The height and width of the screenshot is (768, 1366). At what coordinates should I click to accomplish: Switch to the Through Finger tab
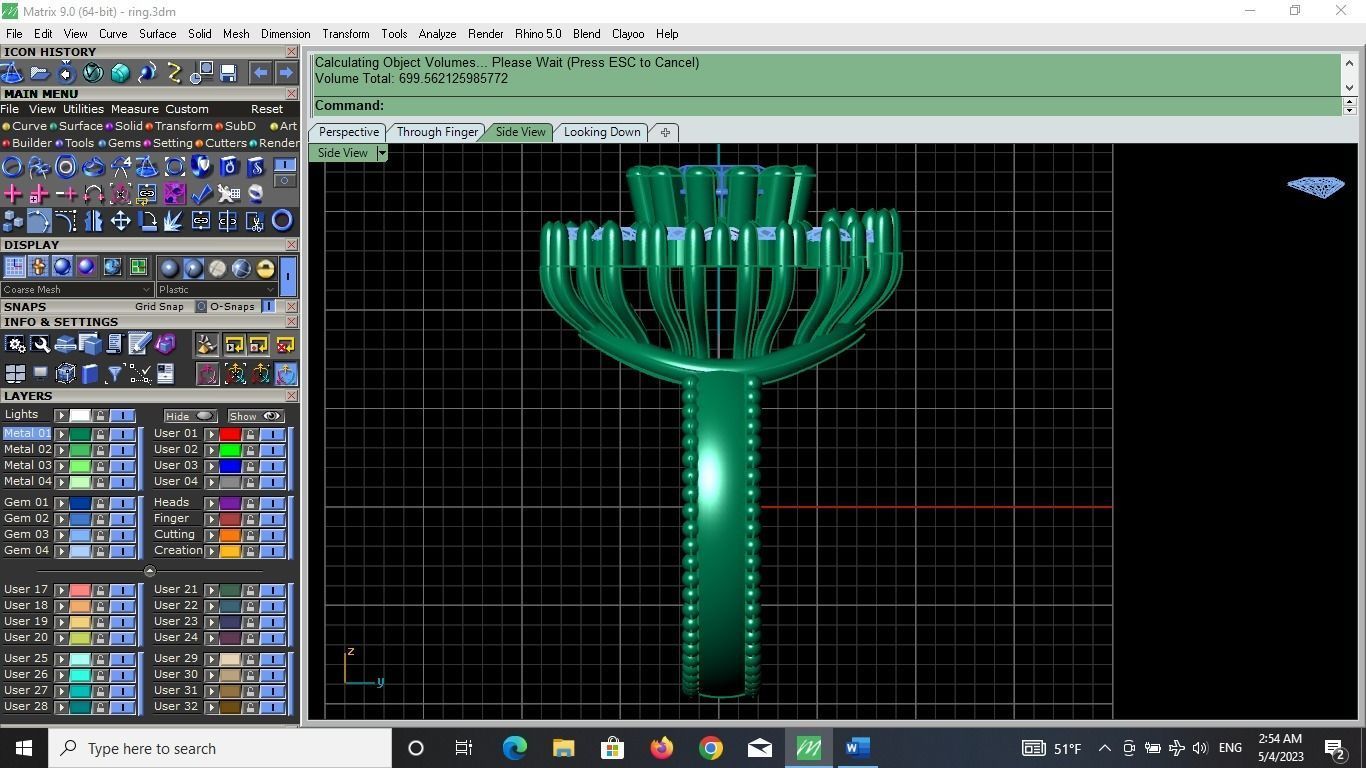coord(437,132)
